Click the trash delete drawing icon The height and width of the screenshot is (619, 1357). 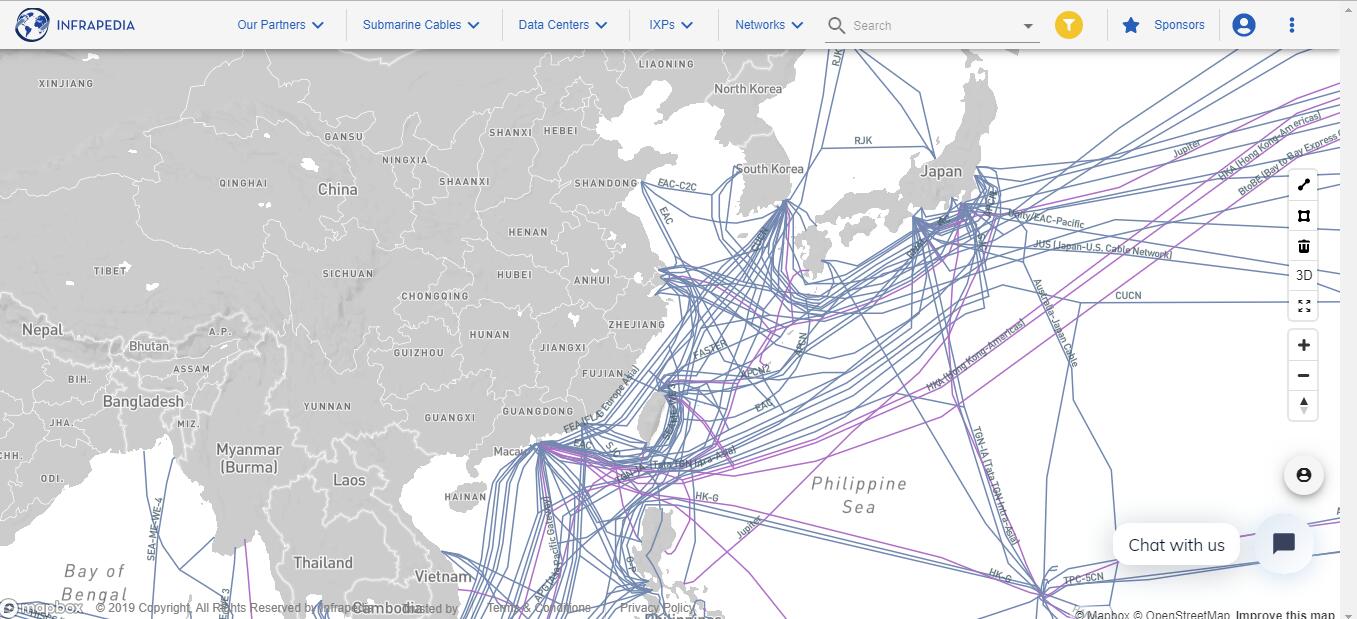1303,246
